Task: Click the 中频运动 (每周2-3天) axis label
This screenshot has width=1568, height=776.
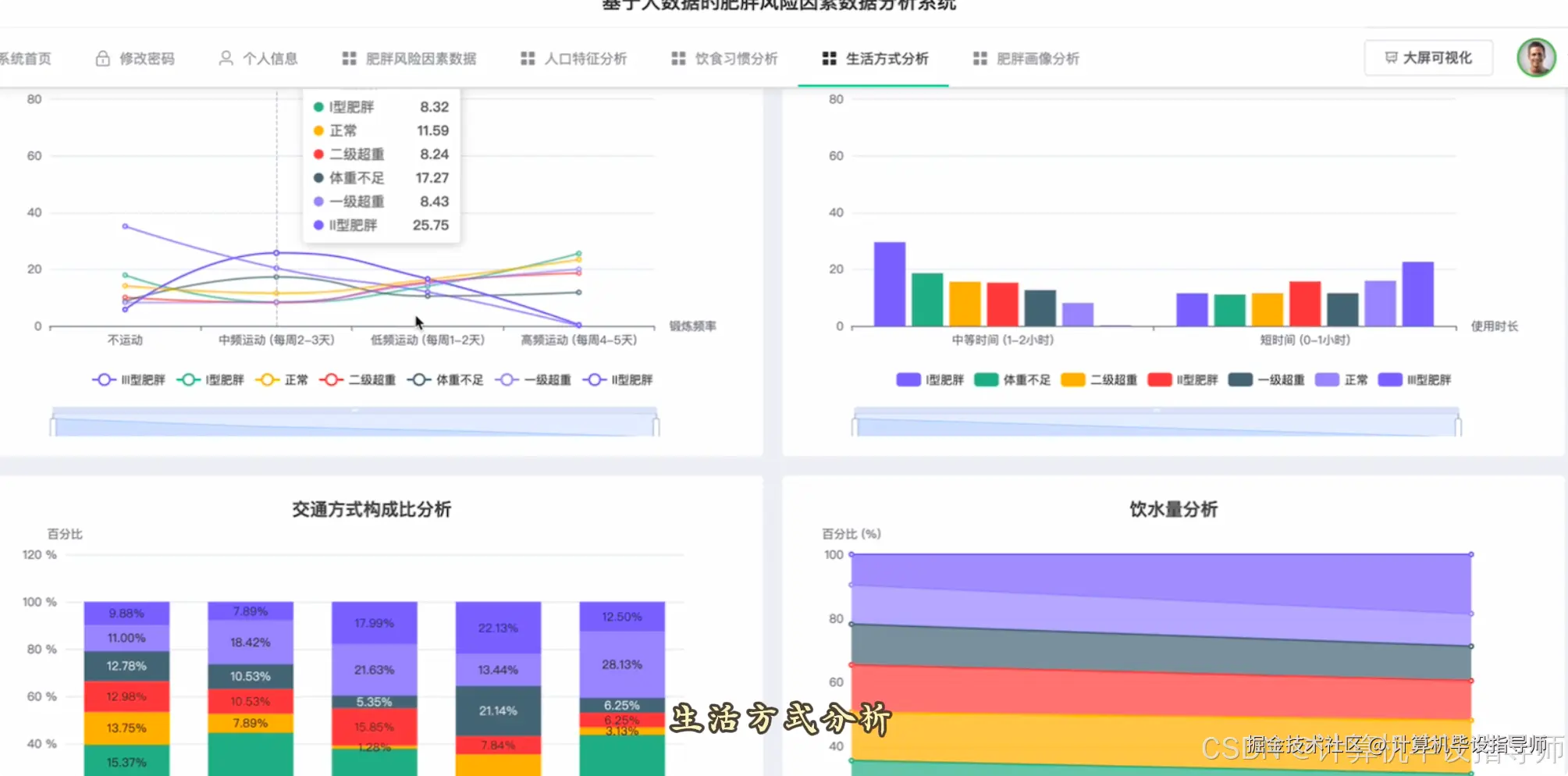Action: pyautogui.click(x=276, y=340)
